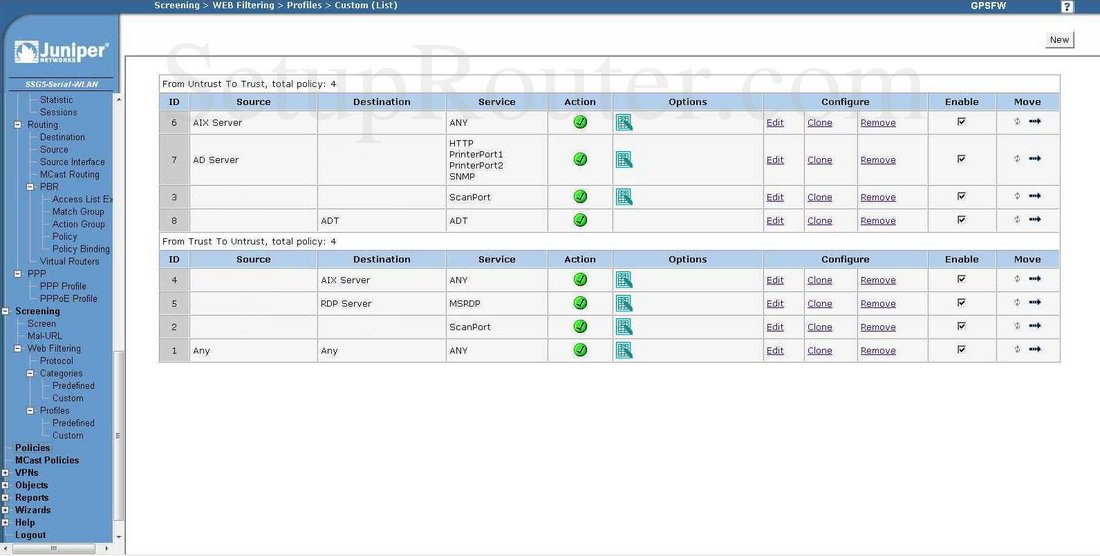
Task: Collapse the Routing tree node
Action: point(18,125)
